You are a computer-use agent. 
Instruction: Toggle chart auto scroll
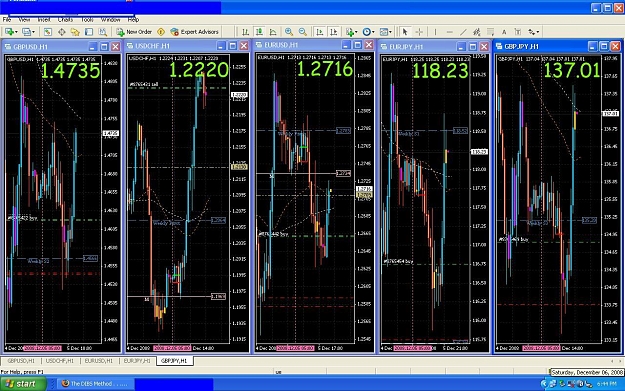[x=319, y=32]
